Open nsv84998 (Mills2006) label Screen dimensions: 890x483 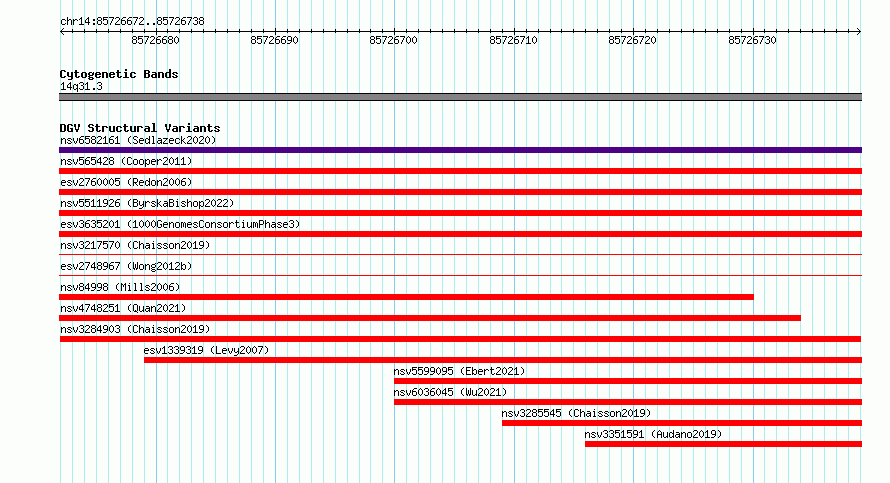(120, 287)
